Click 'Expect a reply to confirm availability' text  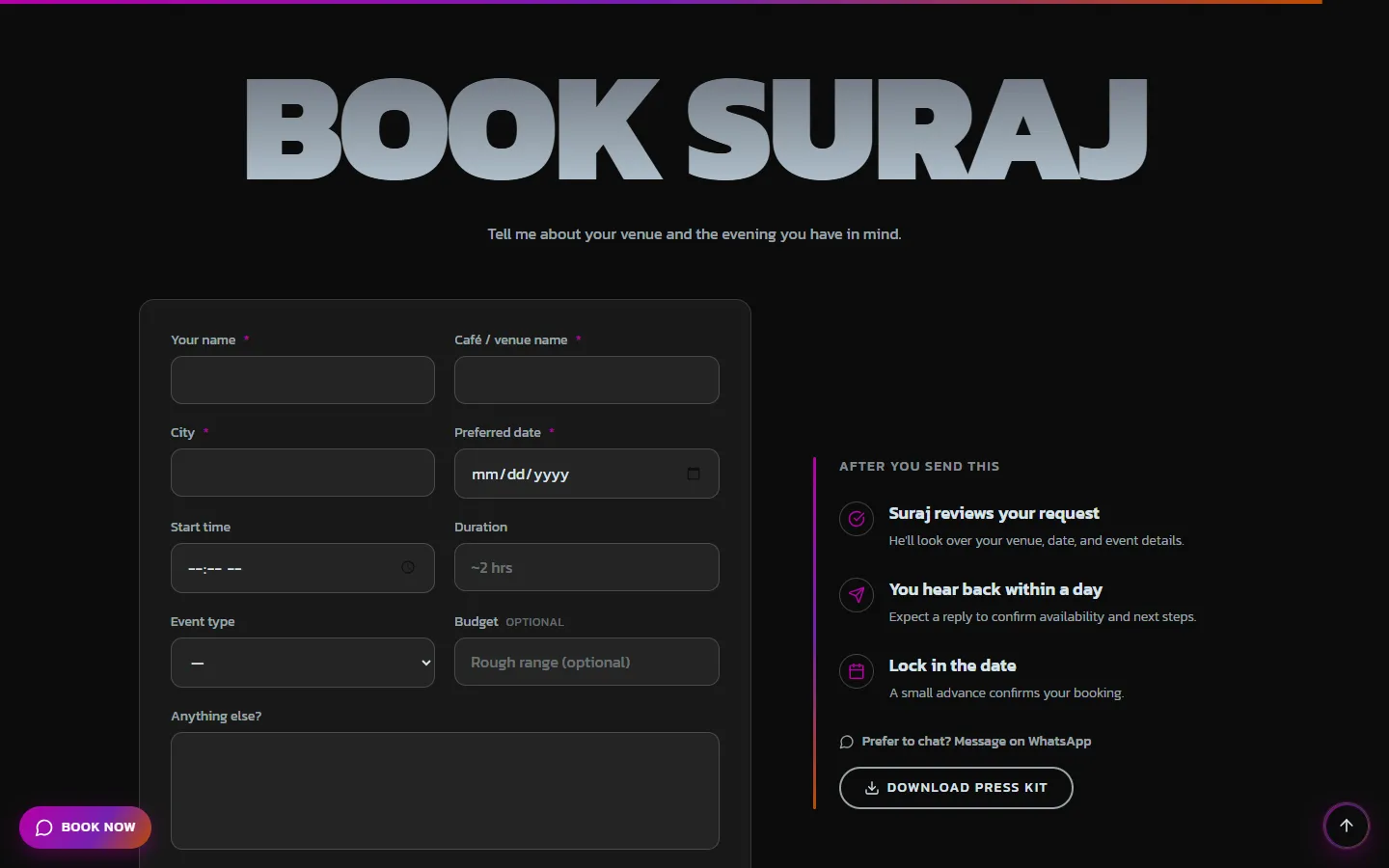[996, 617]
